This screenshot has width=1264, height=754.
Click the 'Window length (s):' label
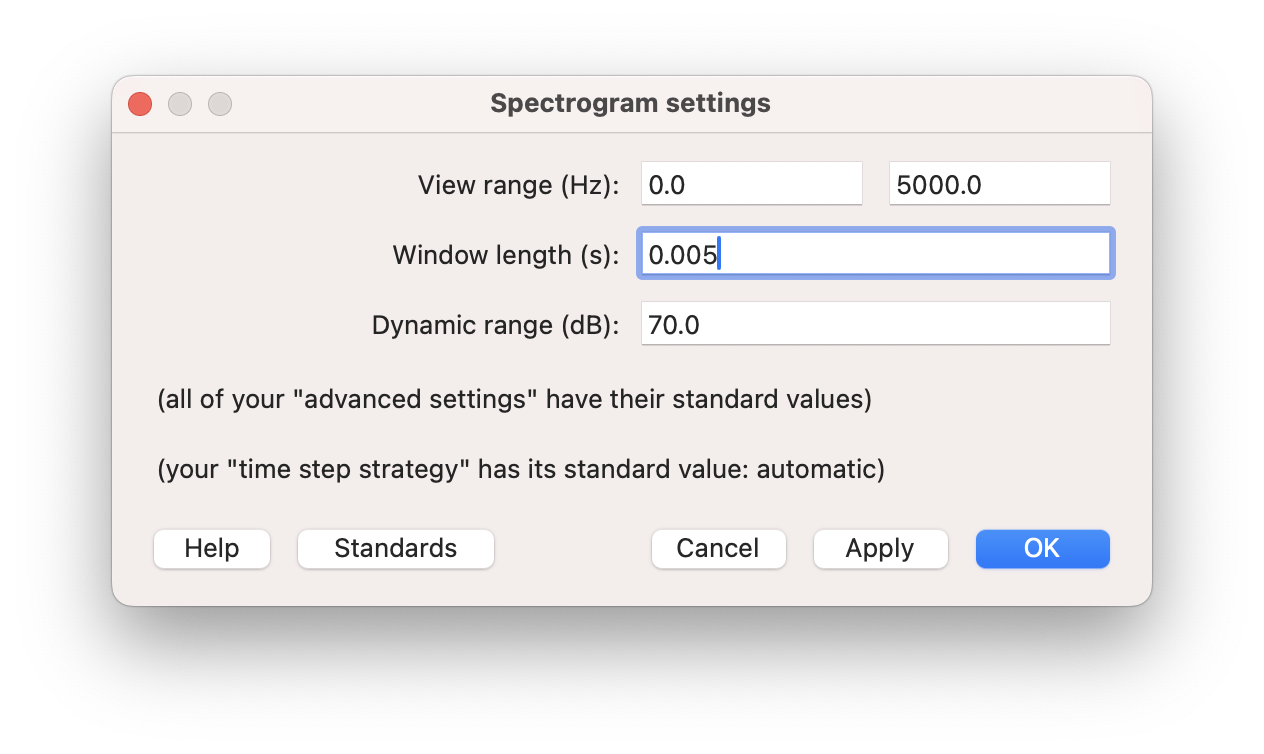pos(506,255)
